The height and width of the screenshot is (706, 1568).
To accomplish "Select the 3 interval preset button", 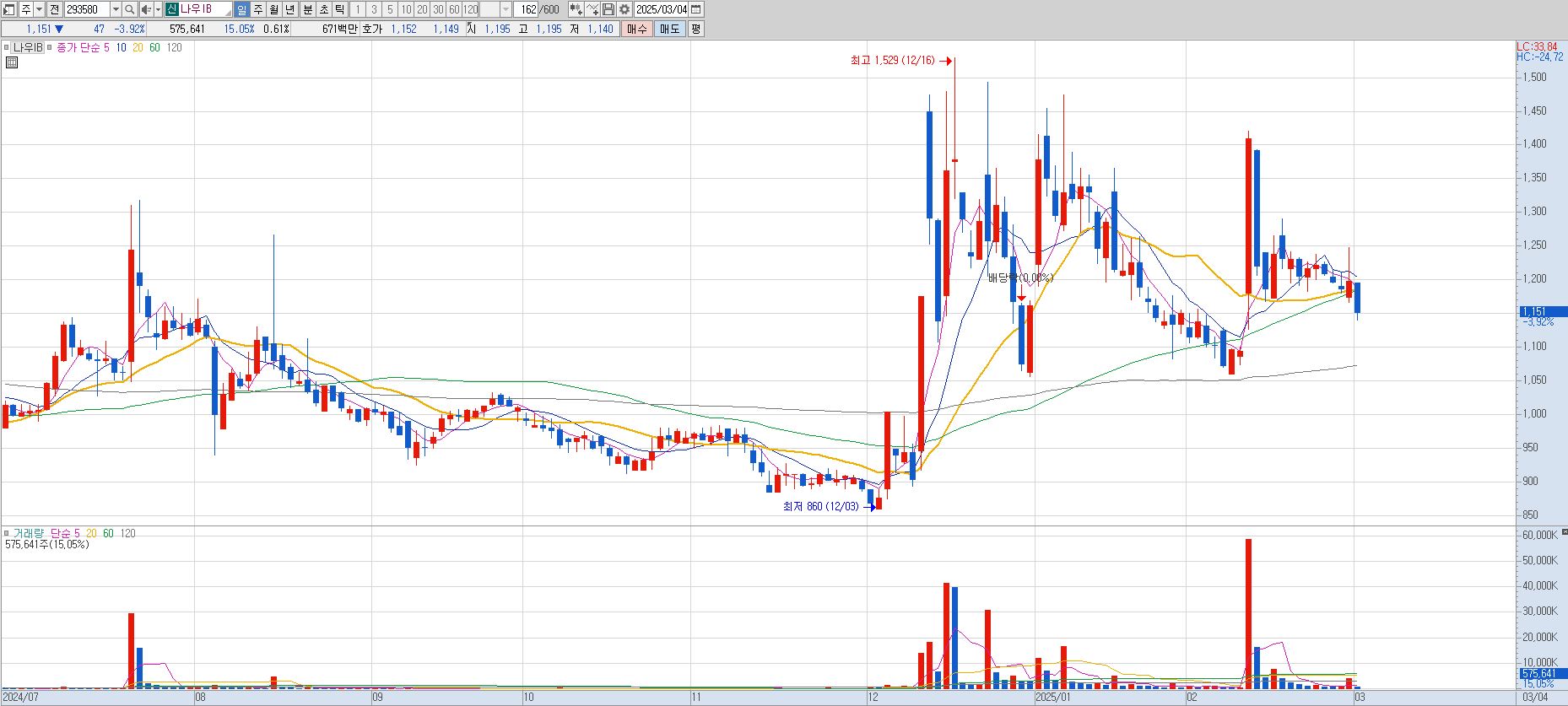I will 374,9.
